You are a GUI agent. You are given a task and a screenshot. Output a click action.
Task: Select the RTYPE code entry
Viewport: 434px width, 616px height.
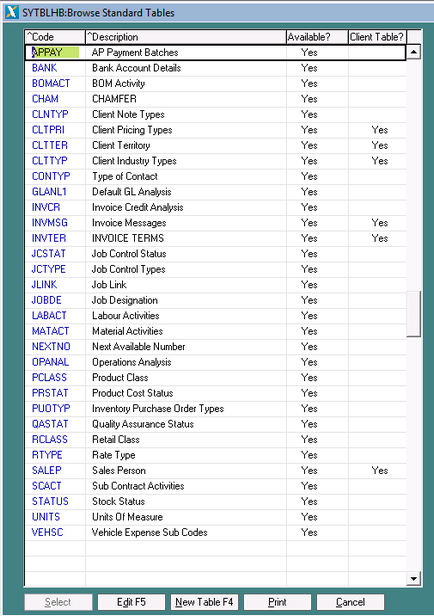47,455
